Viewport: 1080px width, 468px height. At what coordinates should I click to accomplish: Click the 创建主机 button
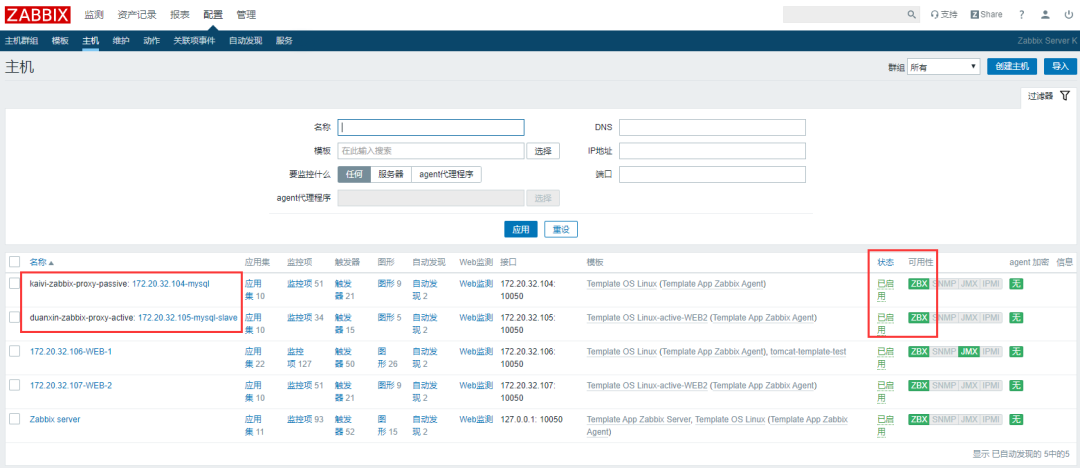pyautogui.click(x=1012, y=66)
